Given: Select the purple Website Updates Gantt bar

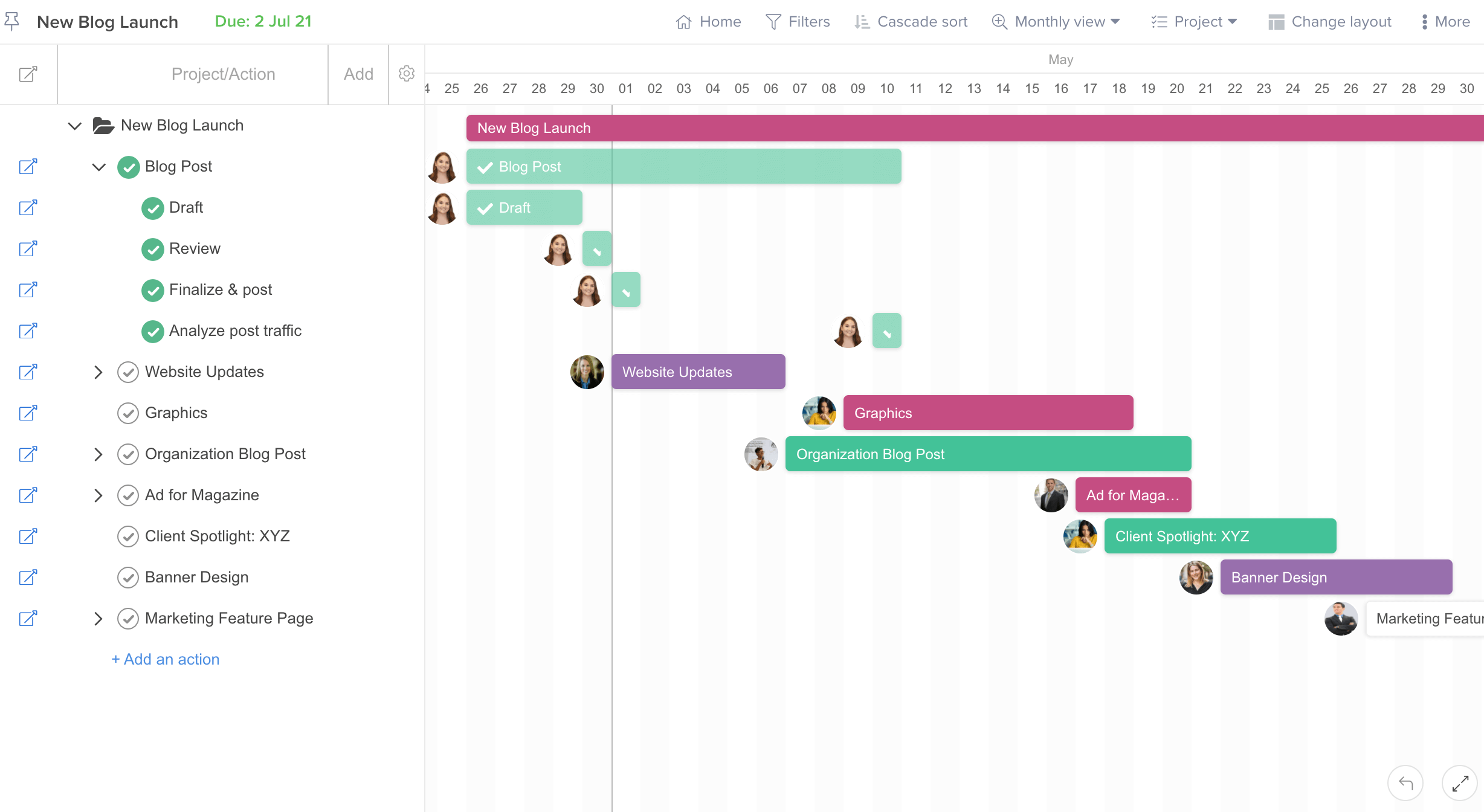Looking at the screenshot, I should click(698, 372).
